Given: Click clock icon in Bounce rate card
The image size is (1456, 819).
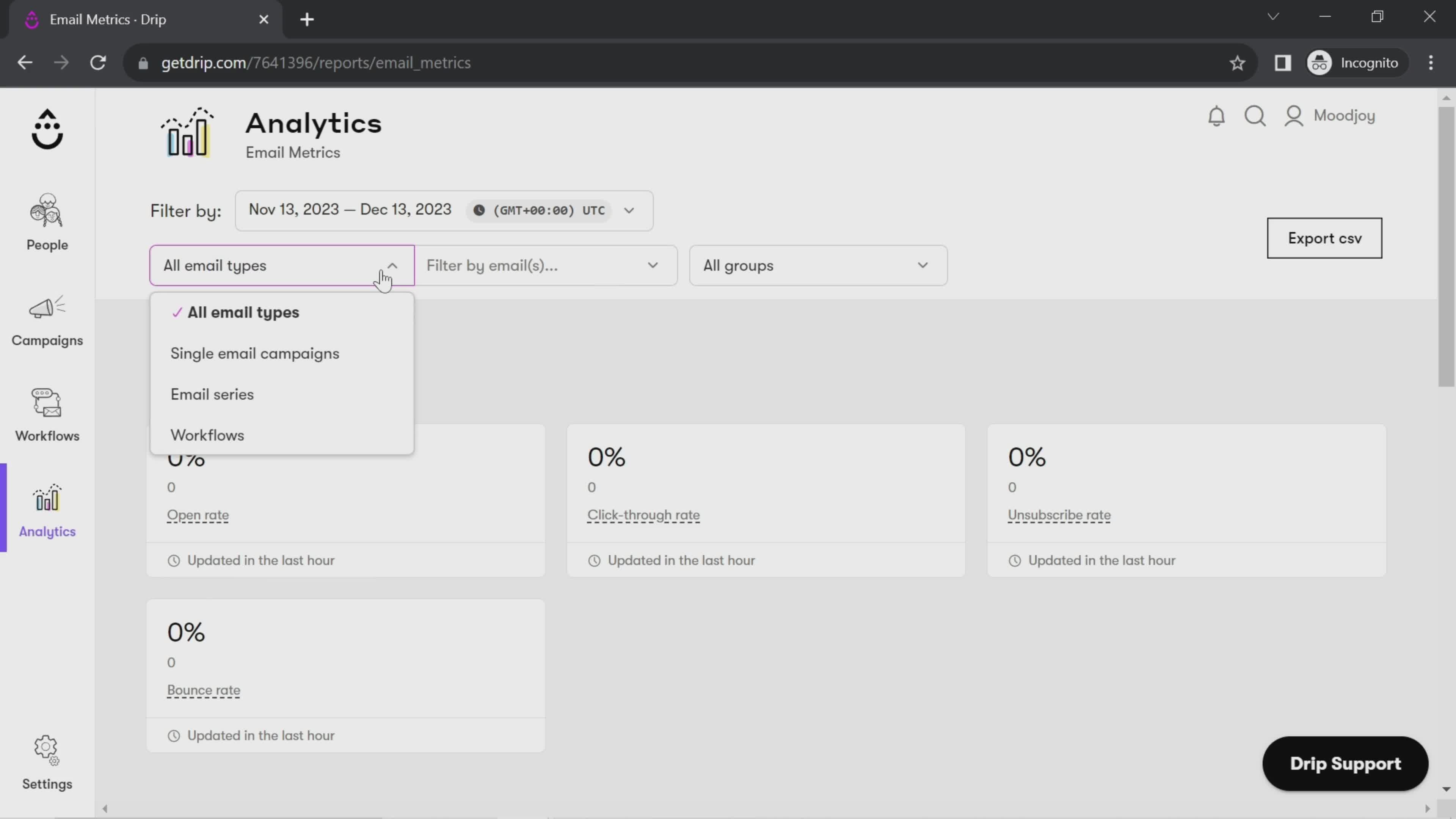Looking at the screenshot, I should [174, 736].
